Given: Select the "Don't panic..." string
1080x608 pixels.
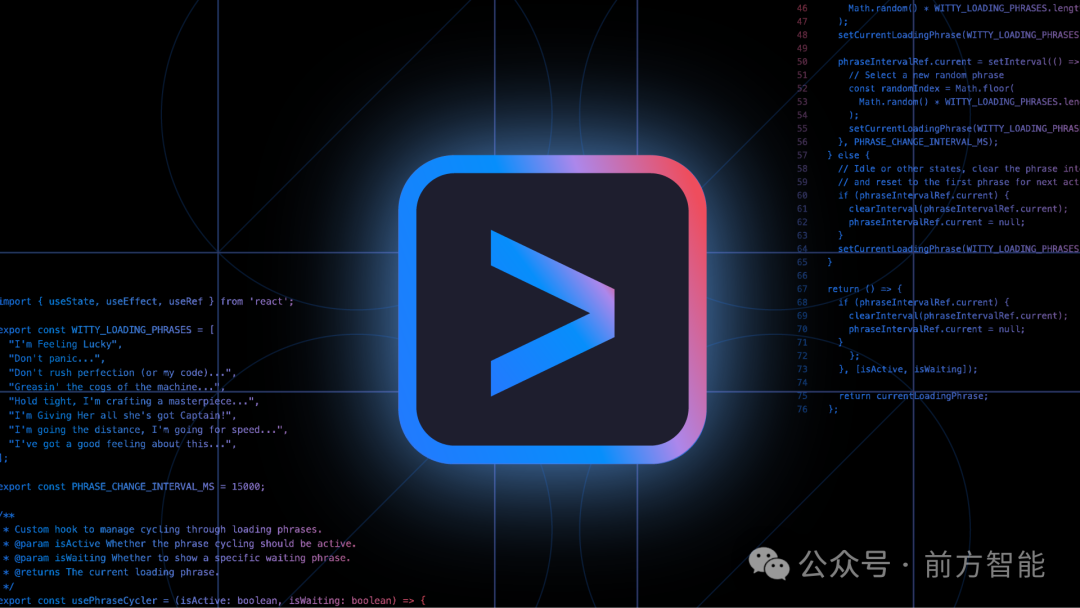Looking at the screenshot, I should point(56,359).
